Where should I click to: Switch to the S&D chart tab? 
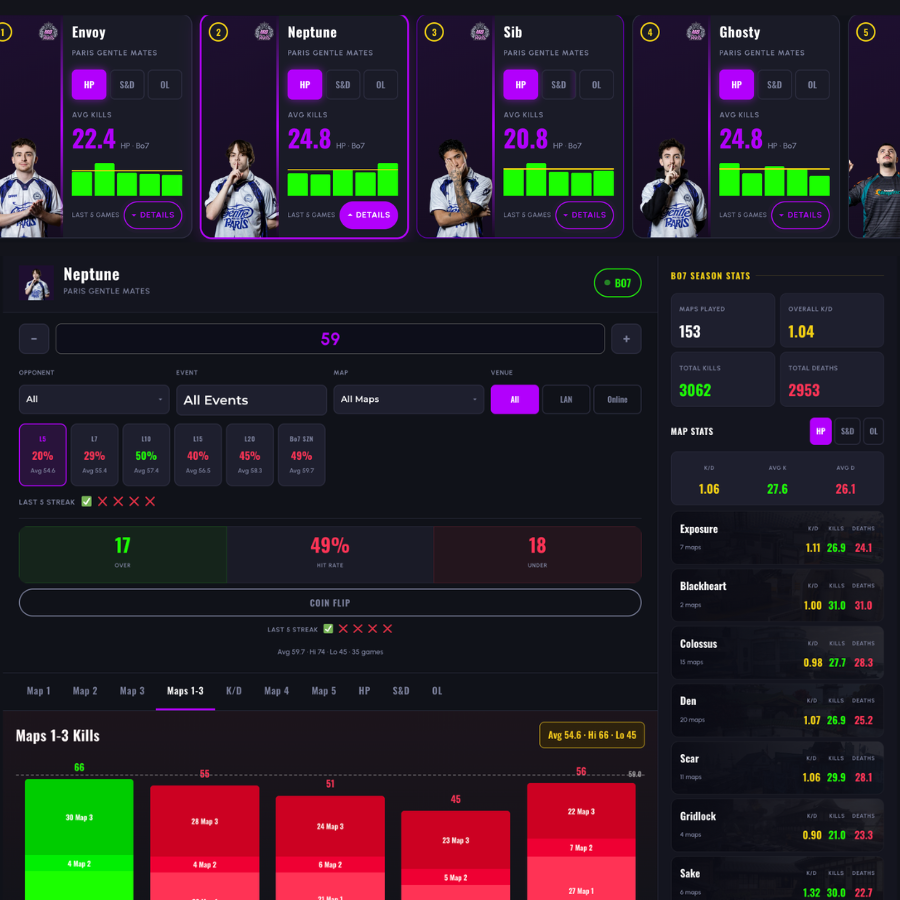(x=401, y=691)
